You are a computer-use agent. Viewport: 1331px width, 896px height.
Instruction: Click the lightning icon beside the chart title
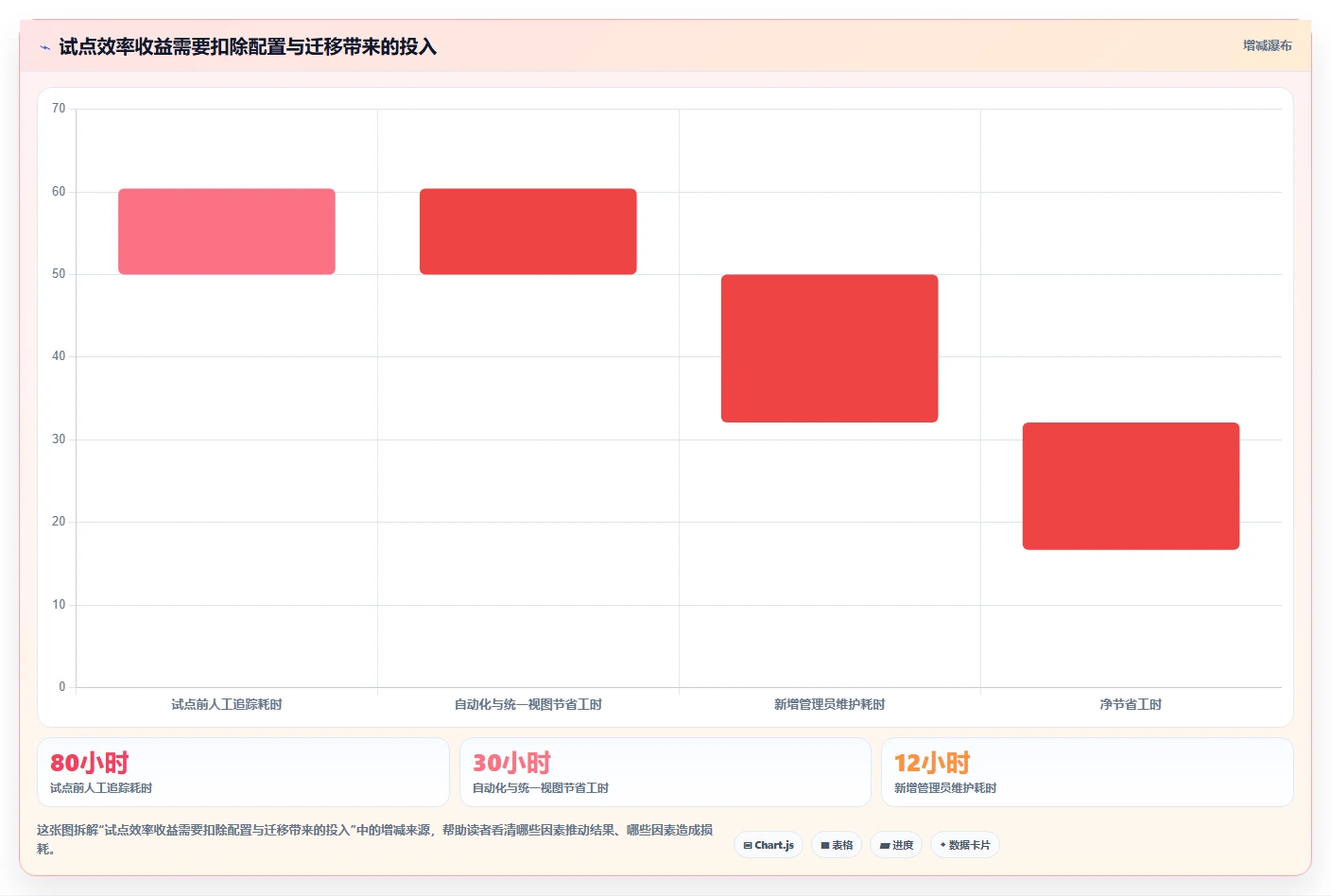[44, 47]
